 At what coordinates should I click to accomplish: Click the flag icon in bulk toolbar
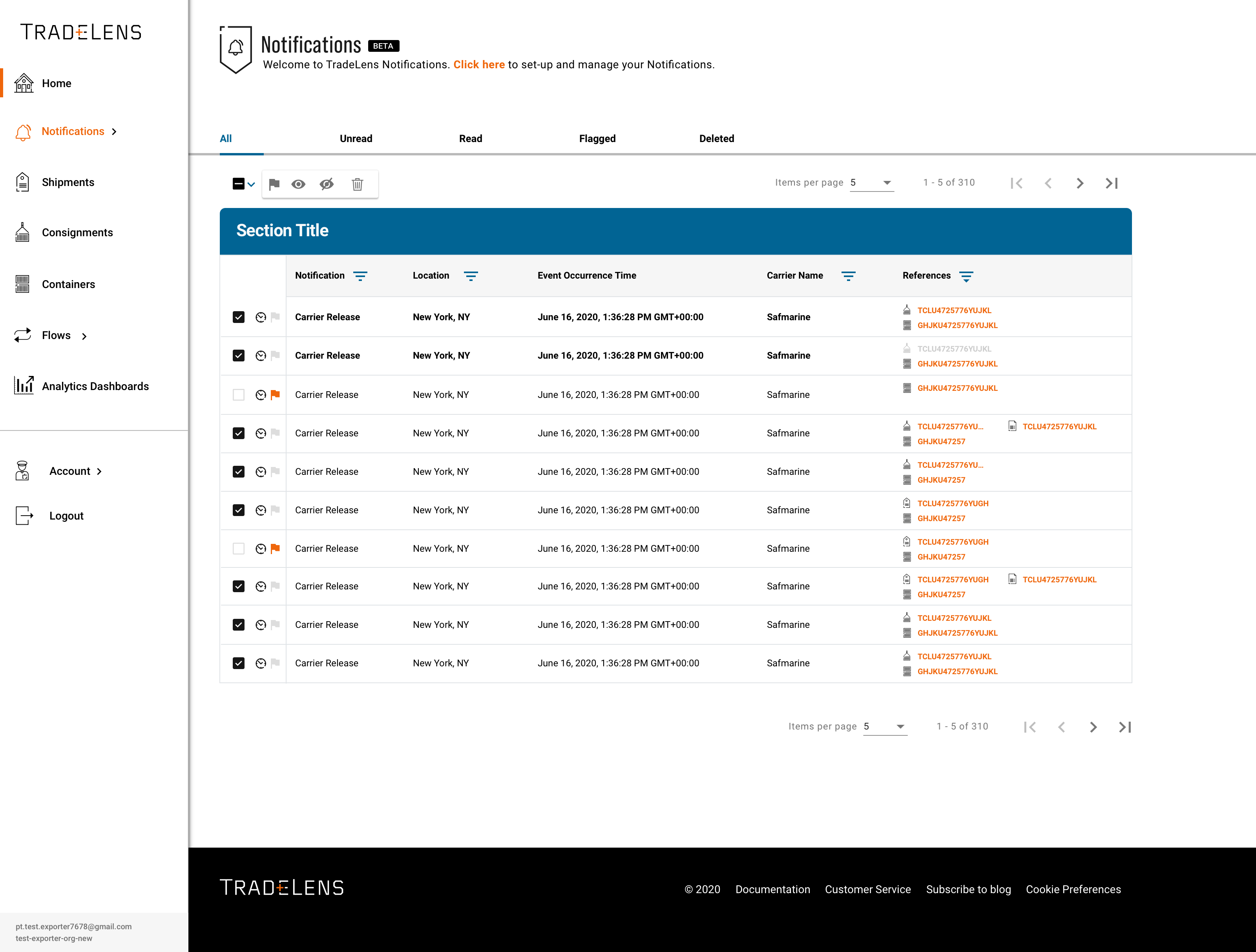click(x=274, y=184)
